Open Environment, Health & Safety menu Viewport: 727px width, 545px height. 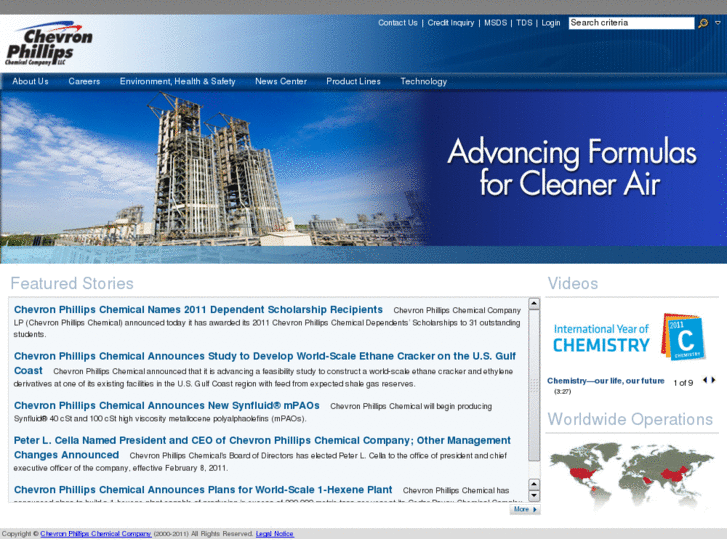click(178, 81)
